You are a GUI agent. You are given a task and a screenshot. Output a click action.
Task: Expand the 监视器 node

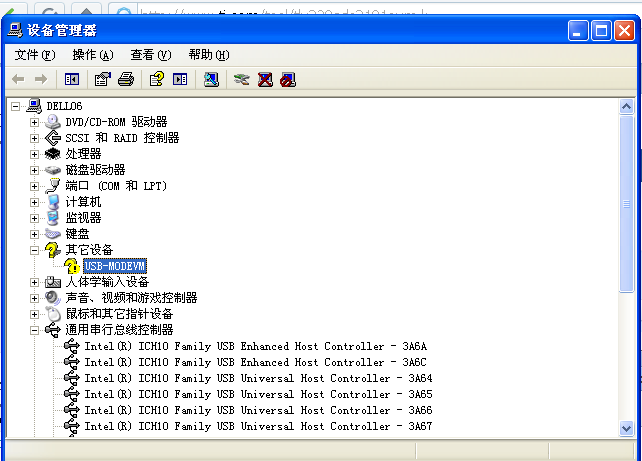tap(34, 218)
